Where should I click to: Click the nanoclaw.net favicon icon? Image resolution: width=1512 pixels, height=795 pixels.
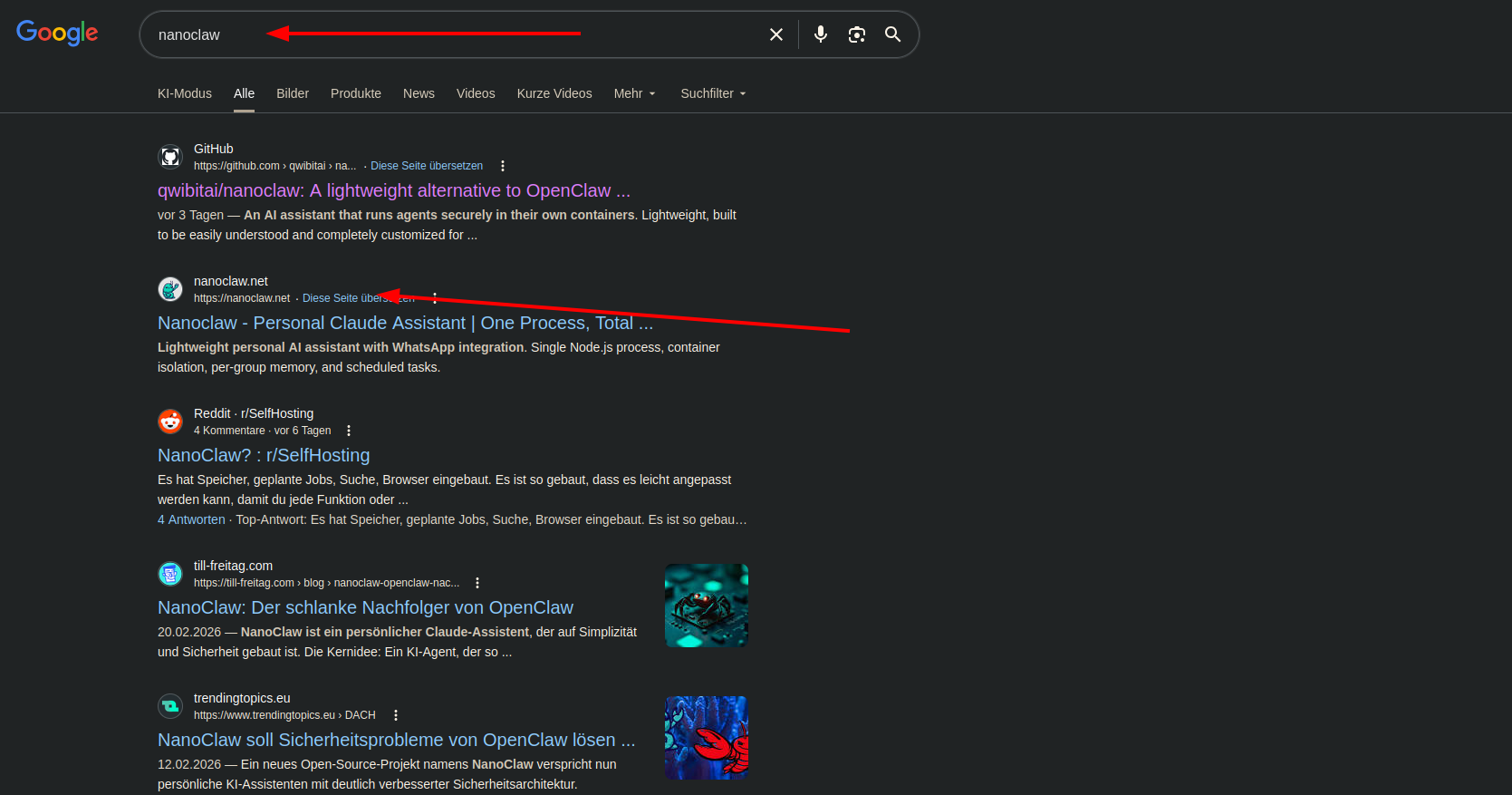(170, 289)
